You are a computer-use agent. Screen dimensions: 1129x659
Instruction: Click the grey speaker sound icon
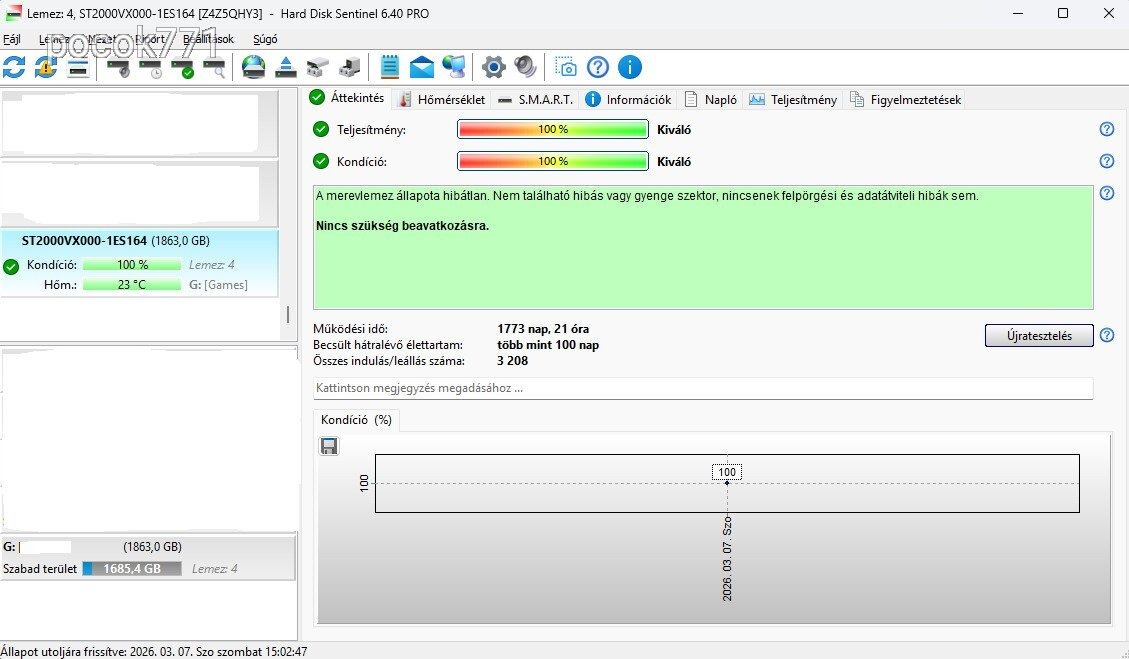click(526, 68)
